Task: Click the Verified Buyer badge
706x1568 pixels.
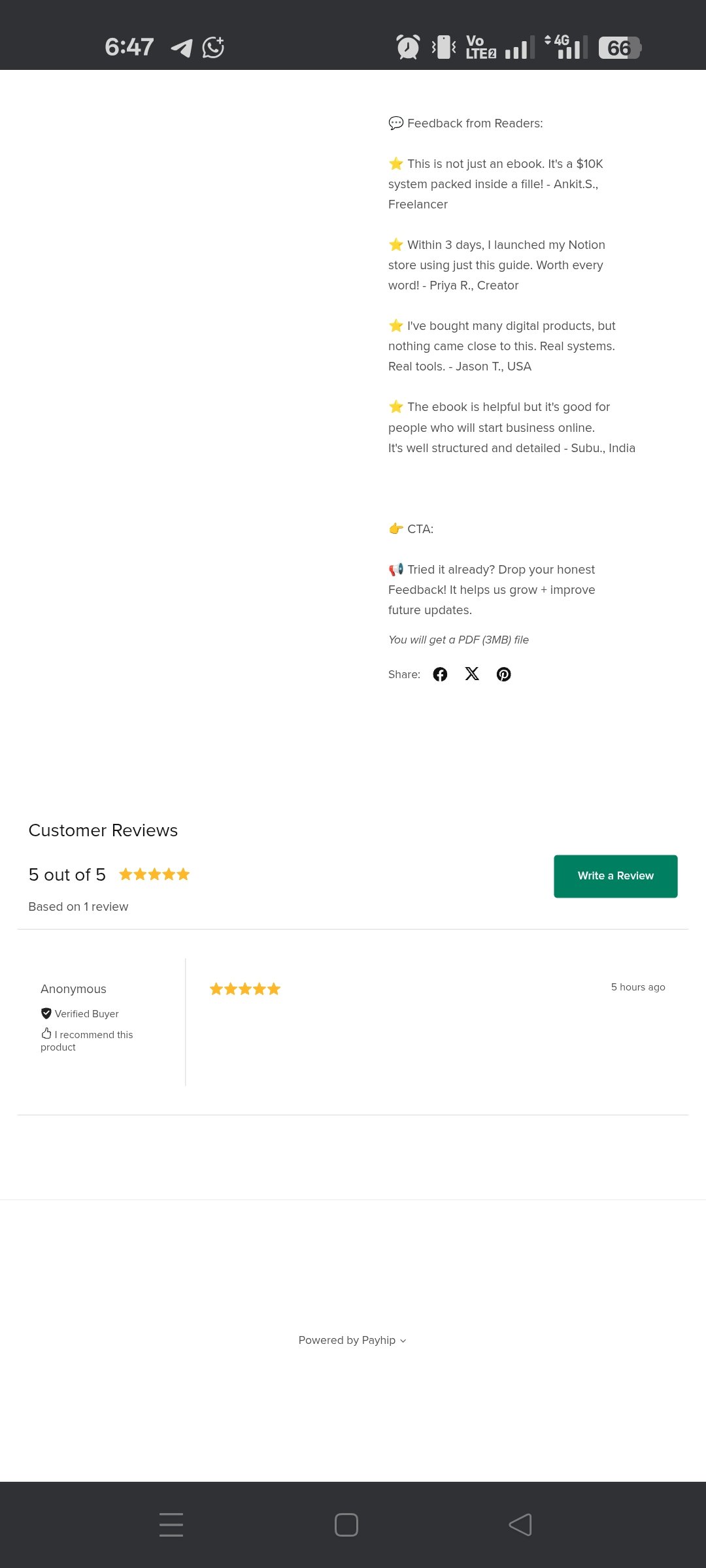Action: (x=80, y=1014)
